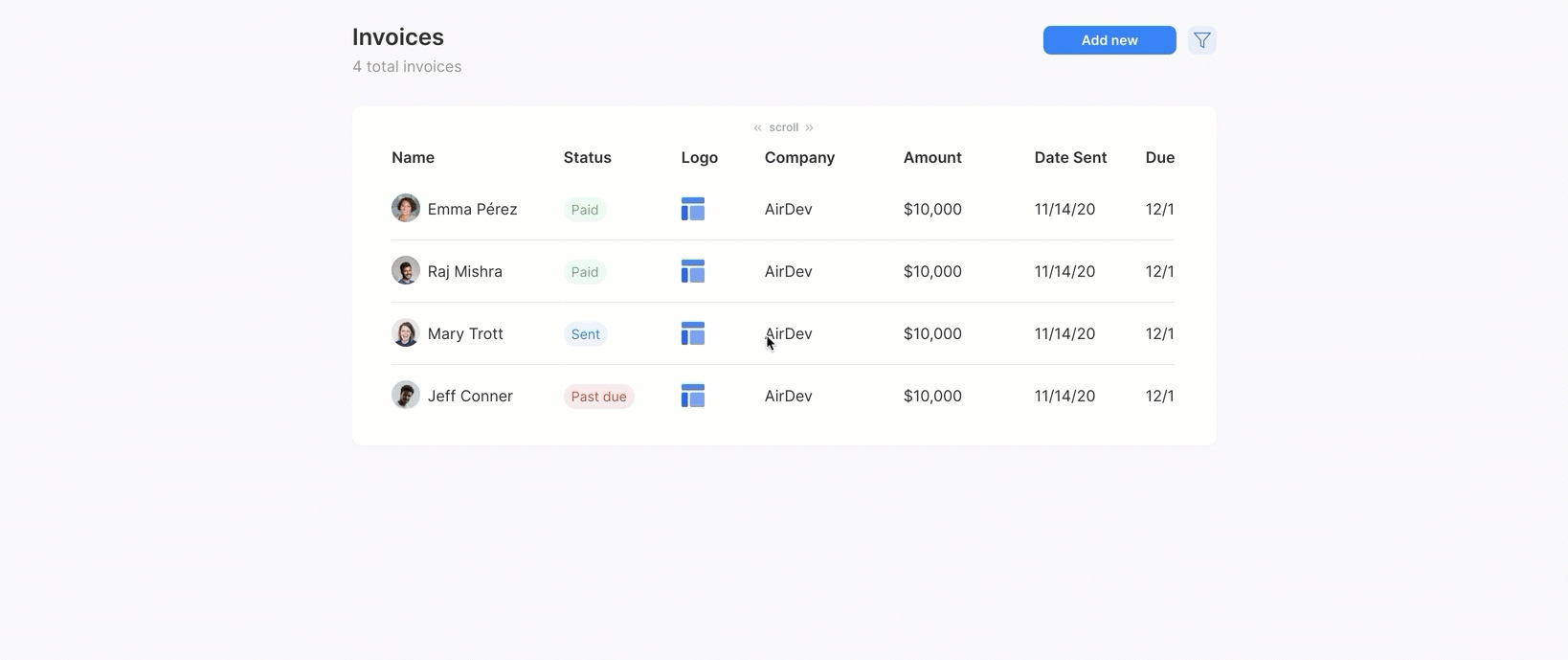The height and width of the screenshot is (660, 1568).
Task: Click the Name column header
Action: point(413,158)
